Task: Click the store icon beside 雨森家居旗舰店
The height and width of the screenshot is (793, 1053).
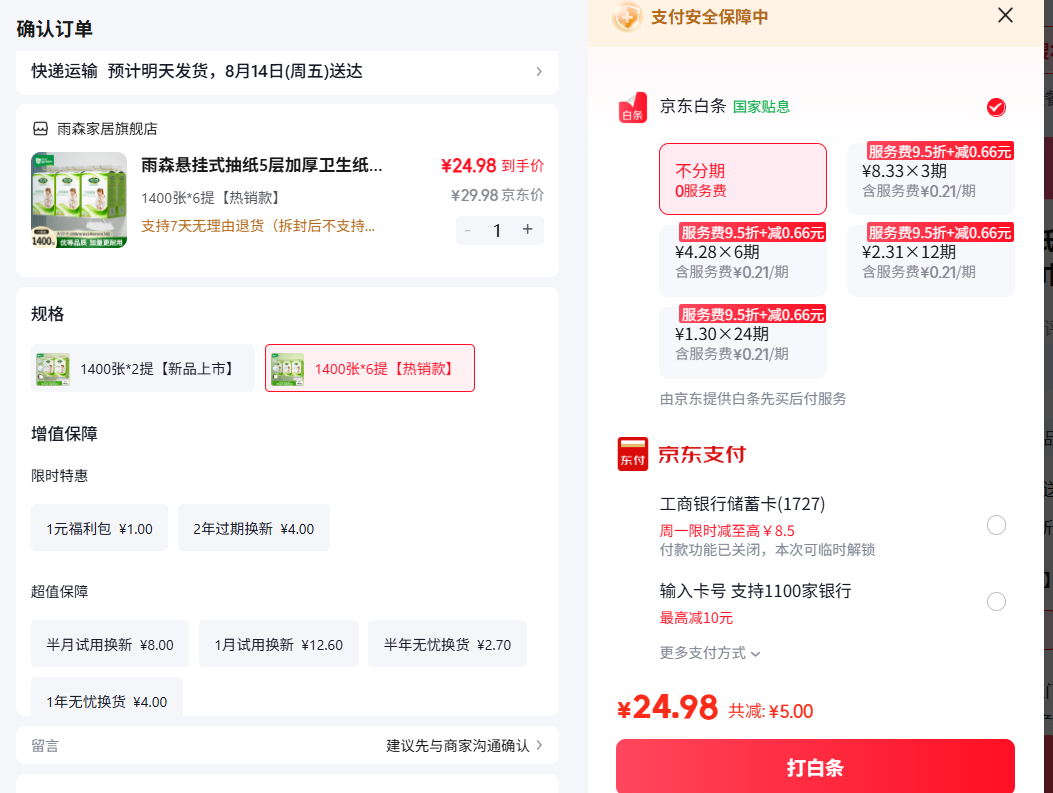Action: 40,129
